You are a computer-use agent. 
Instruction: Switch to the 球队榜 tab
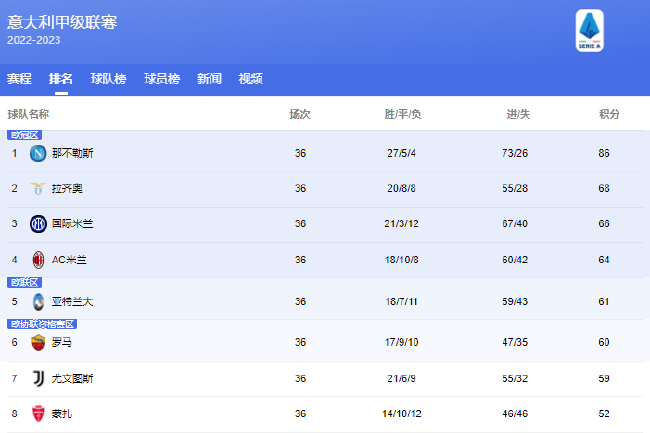pyautogui.click(x=108, y=79)
